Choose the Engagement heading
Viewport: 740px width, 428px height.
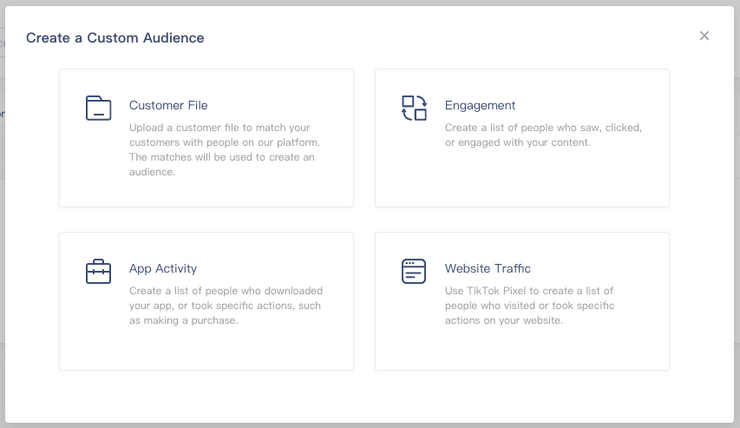(480, 105)
